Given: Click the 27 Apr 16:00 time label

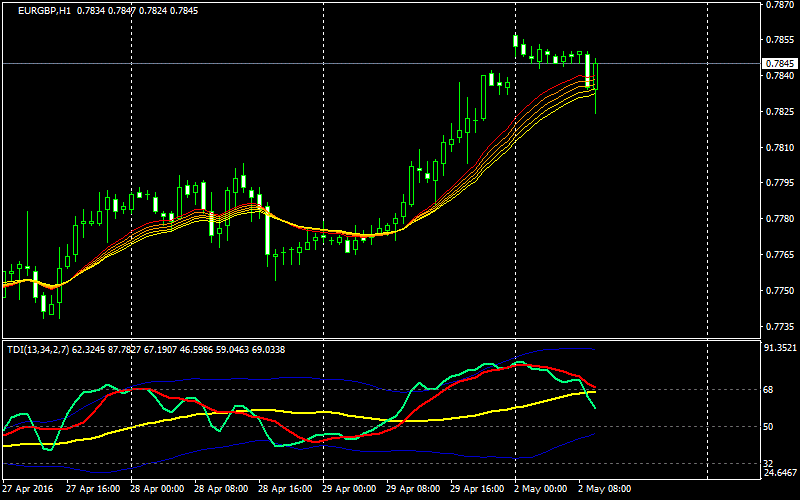Looking at the screenshot, I should (x=93, y=489).
